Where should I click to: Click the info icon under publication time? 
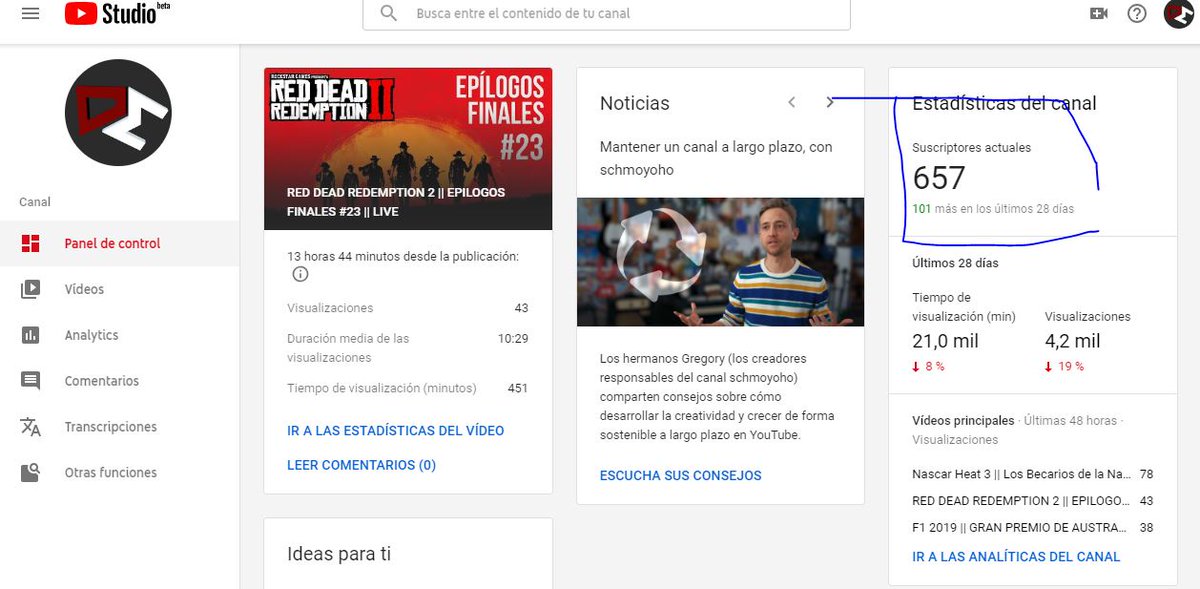click(300, 274)
